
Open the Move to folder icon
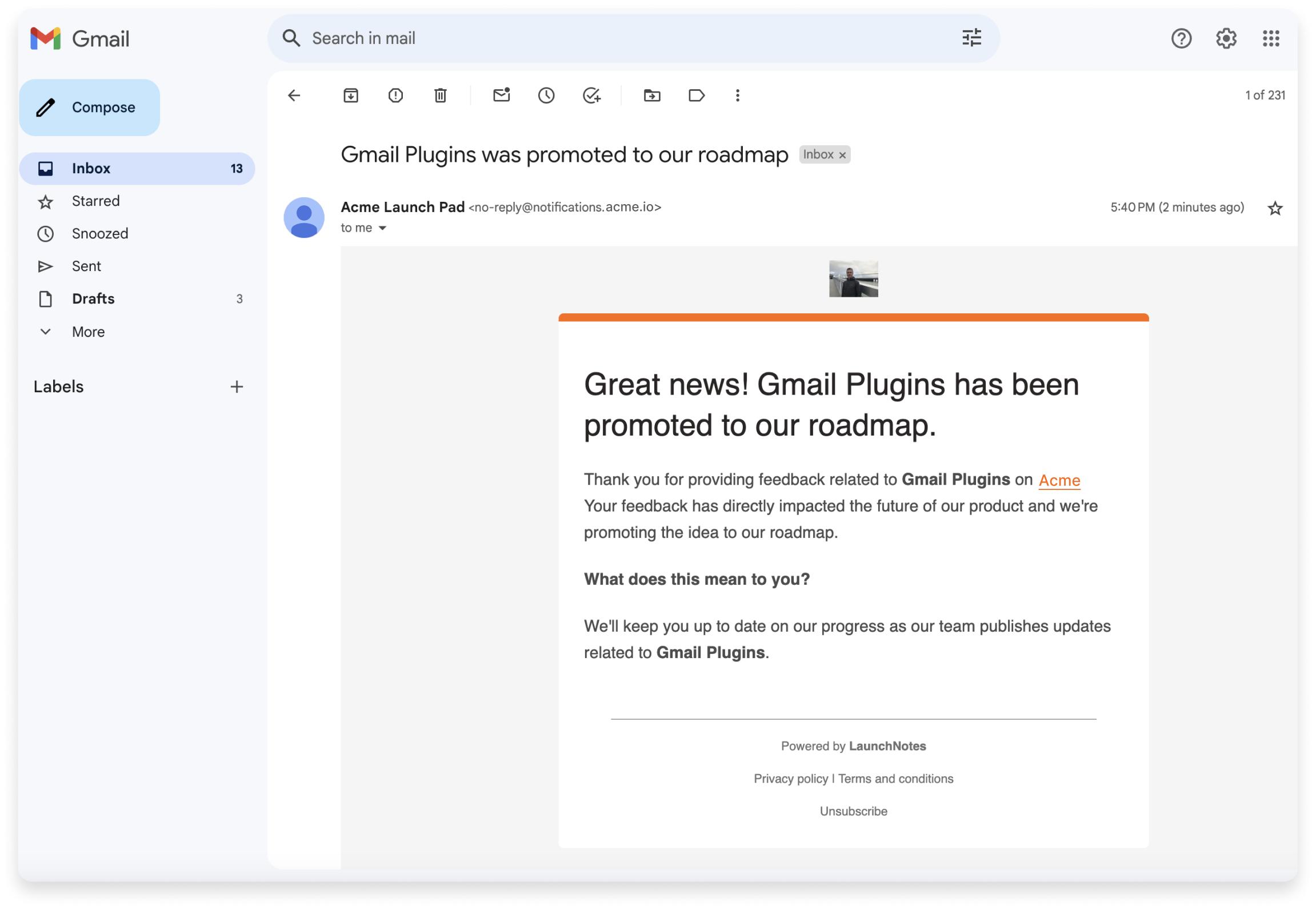652,95
